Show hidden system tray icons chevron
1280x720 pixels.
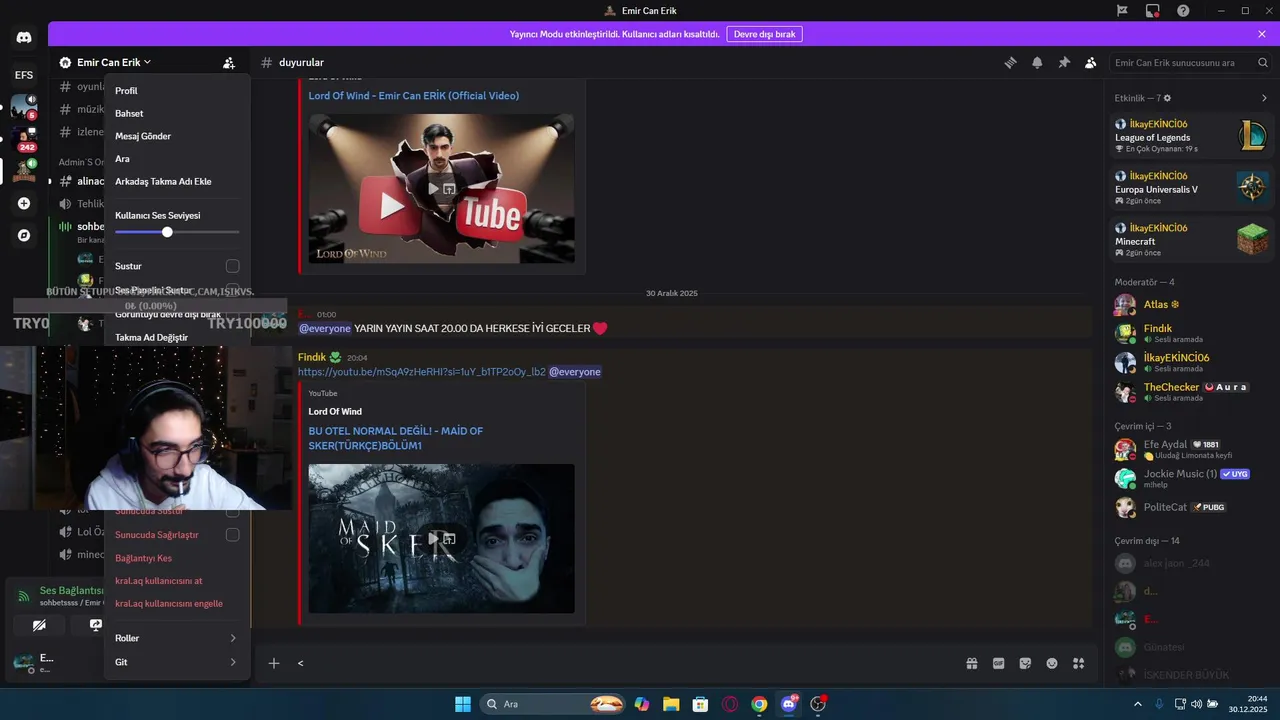1137,704
